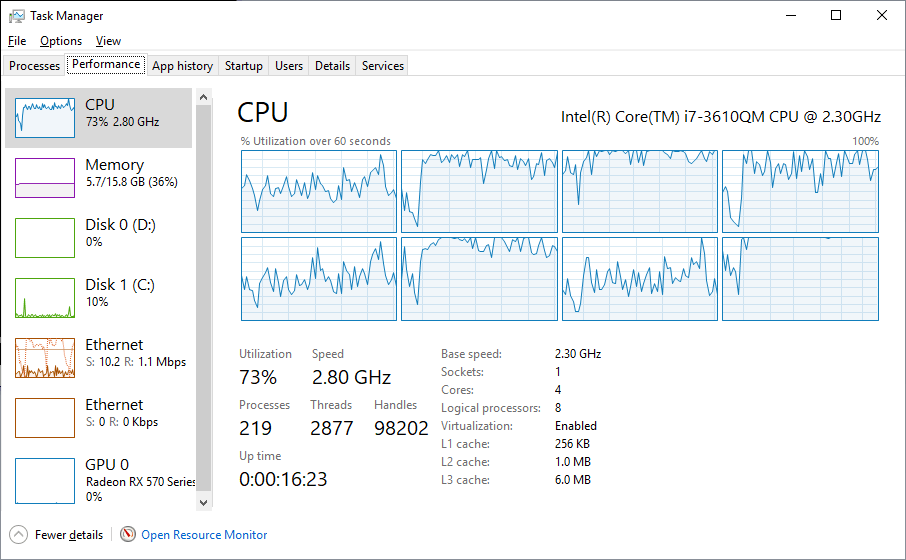Click the Resource Monitor gauge icon
The width and height of the screenshot is (906, 560).
point(128,535)
